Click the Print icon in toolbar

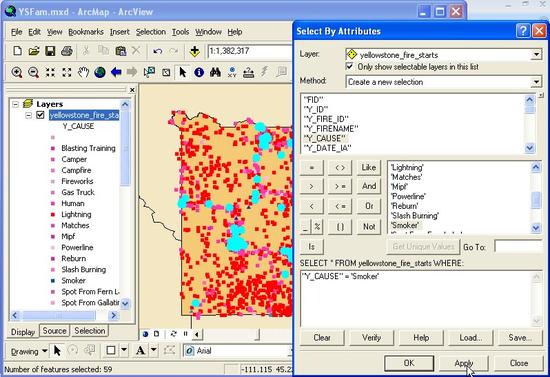(x=67, y=51)
